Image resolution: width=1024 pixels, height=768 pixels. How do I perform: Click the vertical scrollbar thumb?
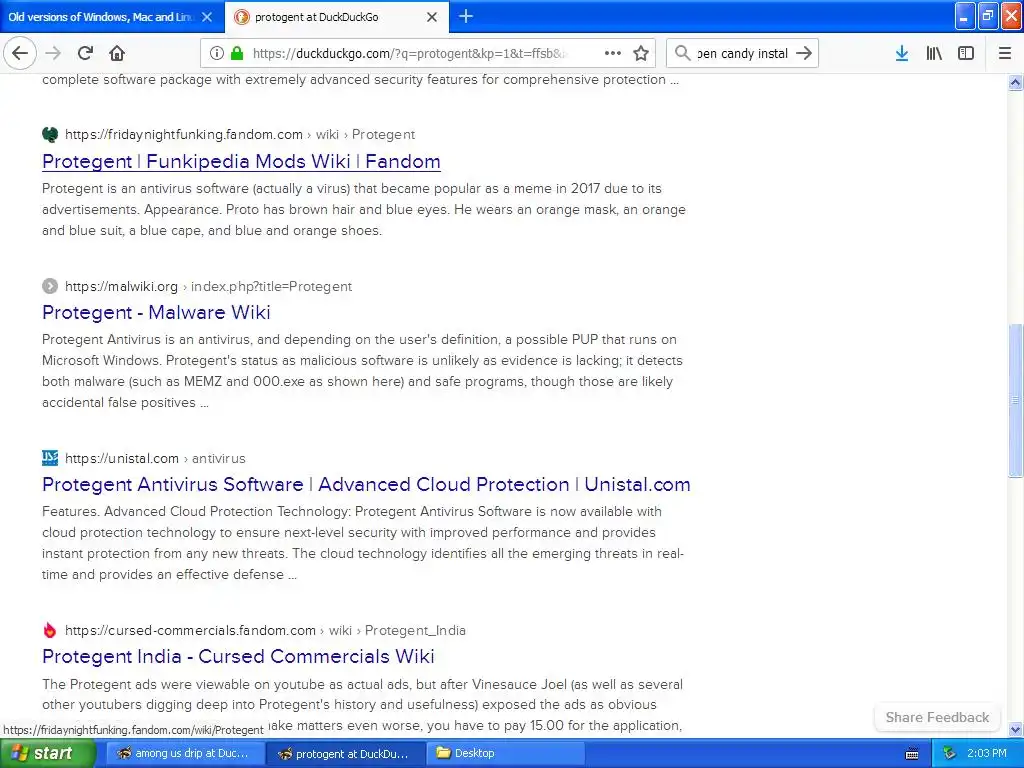click(x=1016, y=400)
